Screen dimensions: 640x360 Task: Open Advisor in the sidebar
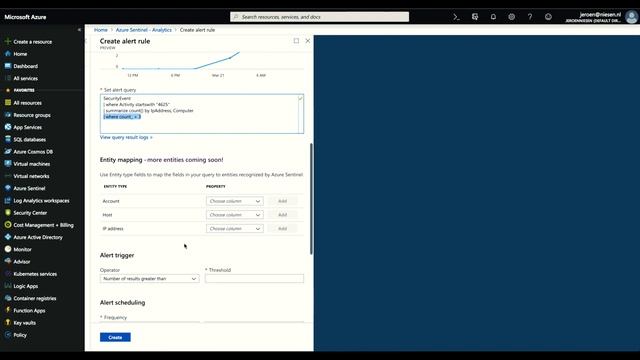click(22, 262)
